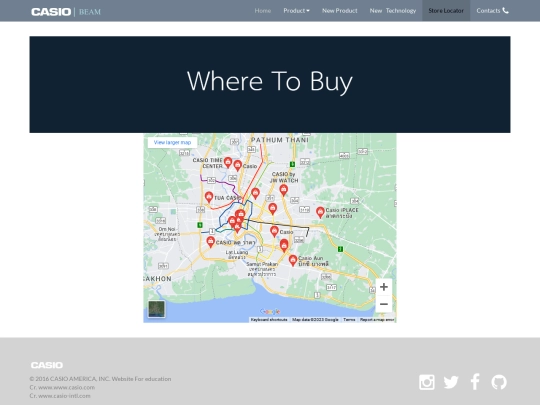Select the CASIO by JW WATCH map pin

pyautogui.click(x=283, y=190)
